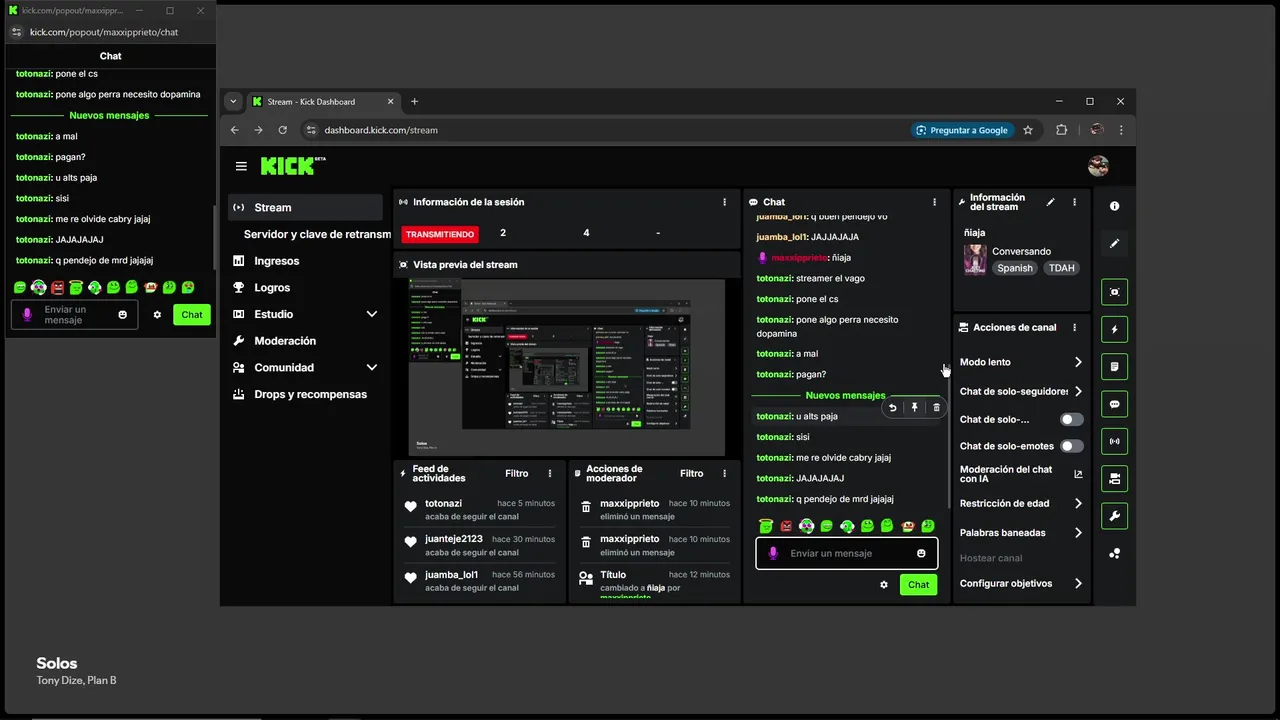This screenshot has height=720, width=1280.
Task: Open Filtro in Acciones de moderador
Action: [691, 474]
